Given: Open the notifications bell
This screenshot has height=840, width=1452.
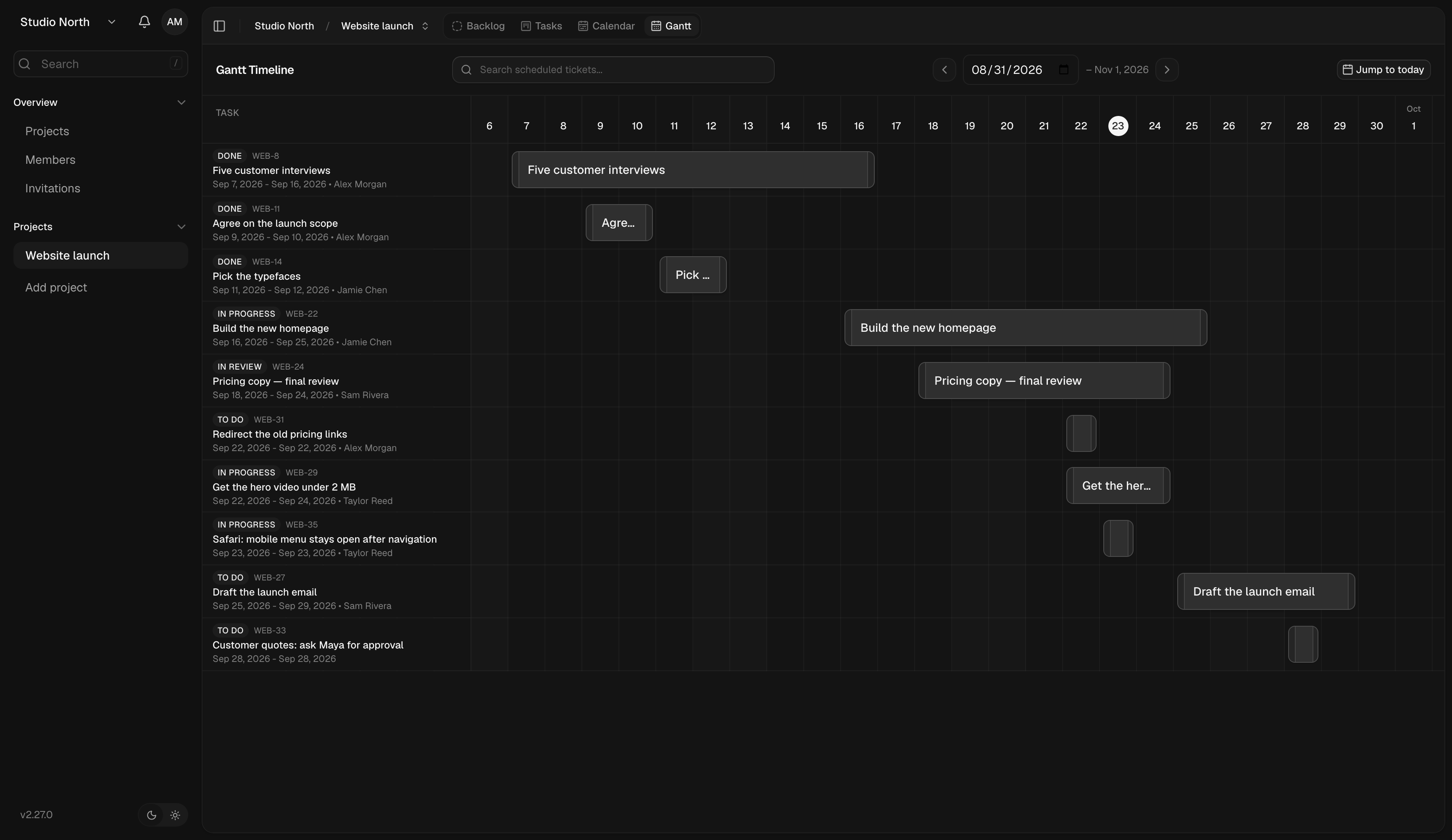Looking at the screenshot, I should point(144,22).
